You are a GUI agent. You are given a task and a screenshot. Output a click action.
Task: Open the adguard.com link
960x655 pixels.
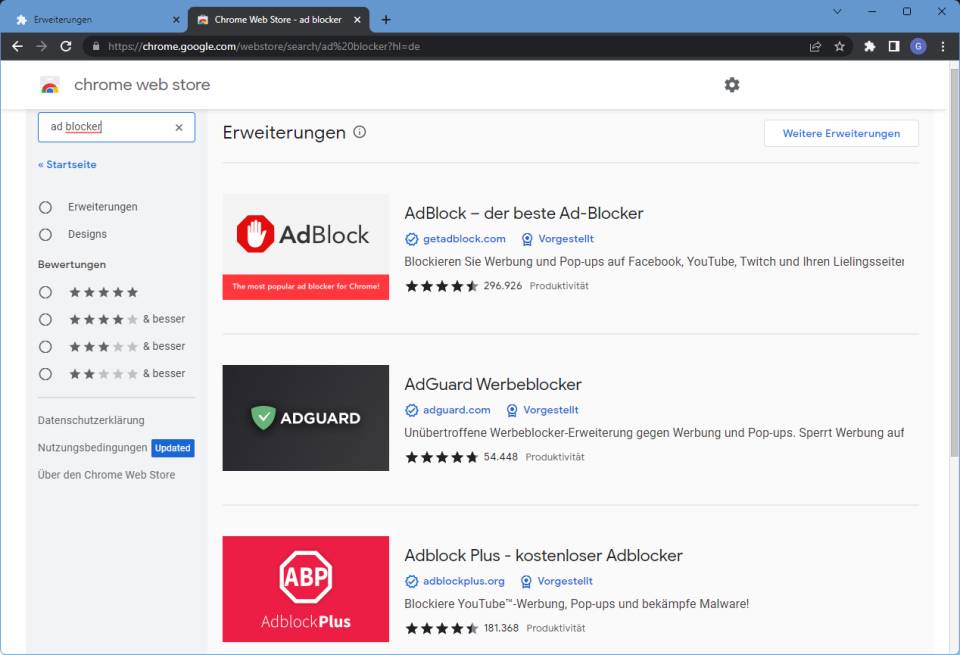(x=457, y=410)
